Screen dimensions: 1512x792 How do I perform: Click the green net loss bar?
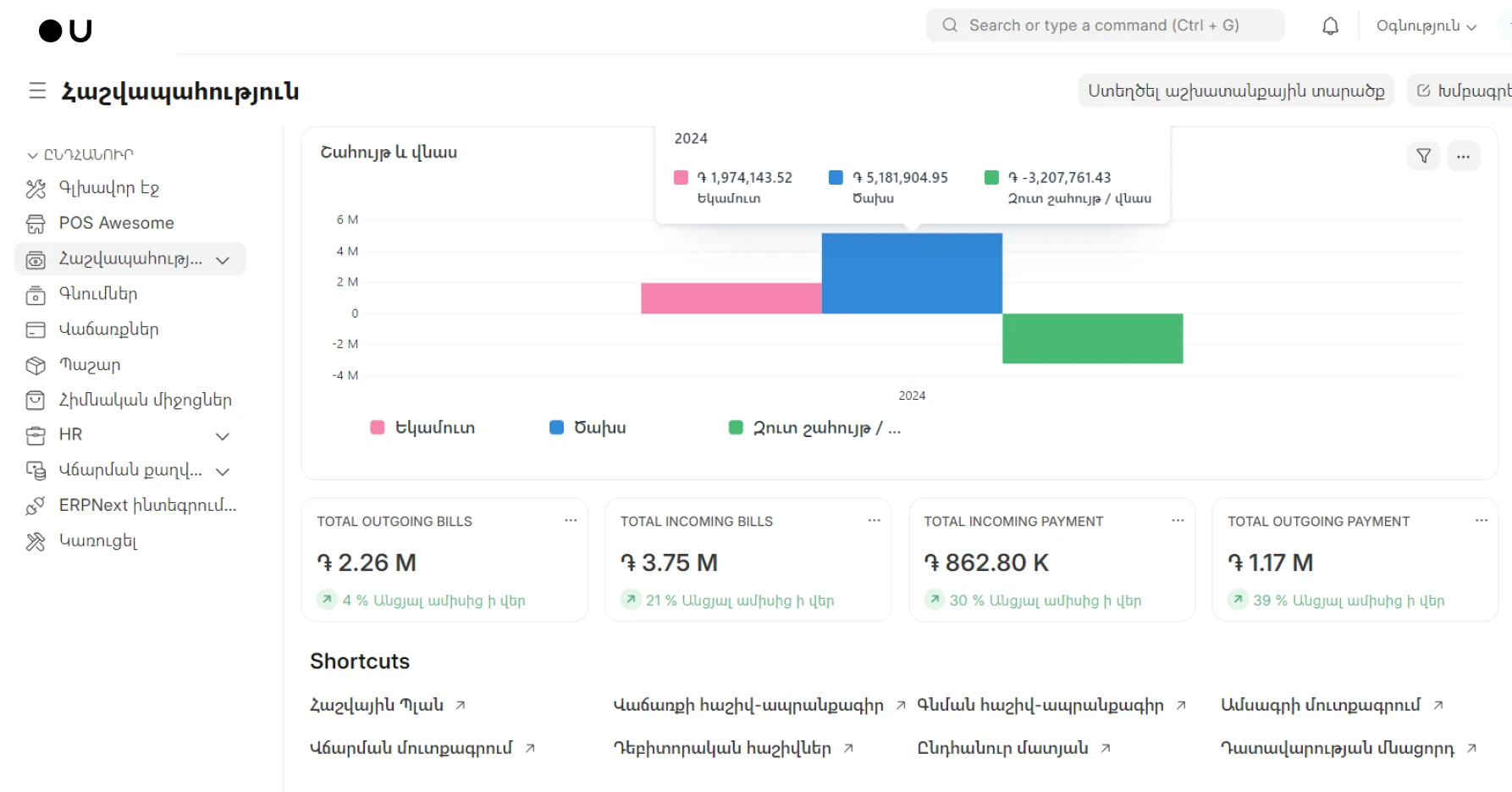coord(1092,339)
